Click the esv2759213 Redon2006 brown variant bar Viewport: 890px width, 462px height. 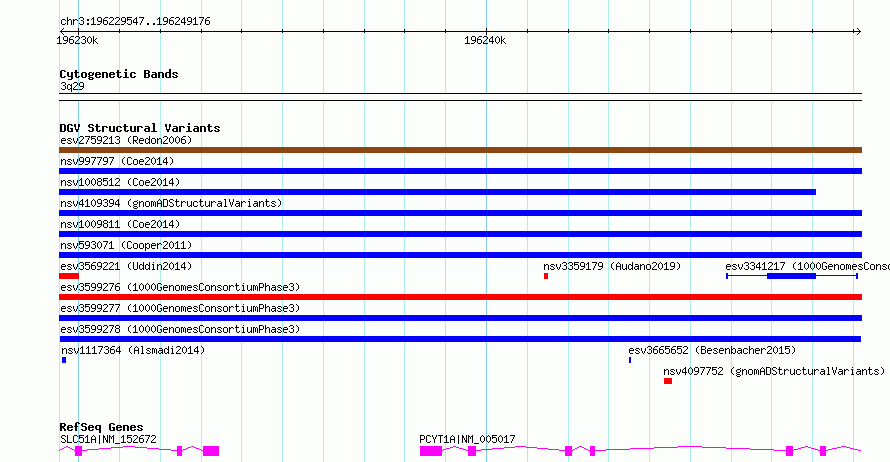click(x=460, y=150)
